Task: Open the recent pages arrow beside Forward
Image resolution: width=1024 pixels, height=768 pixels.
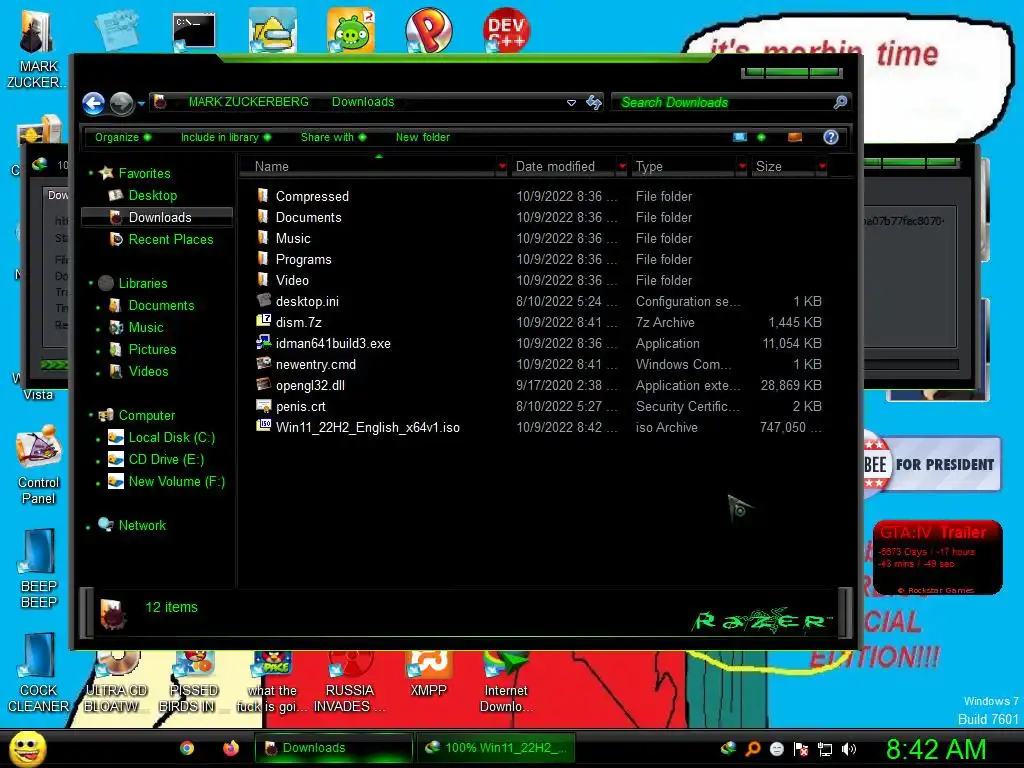Action: pos(141,103)
